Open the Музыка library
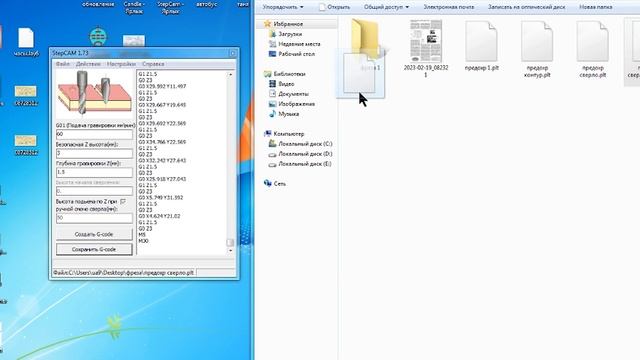The image size is (640, 360). [289, 114]
